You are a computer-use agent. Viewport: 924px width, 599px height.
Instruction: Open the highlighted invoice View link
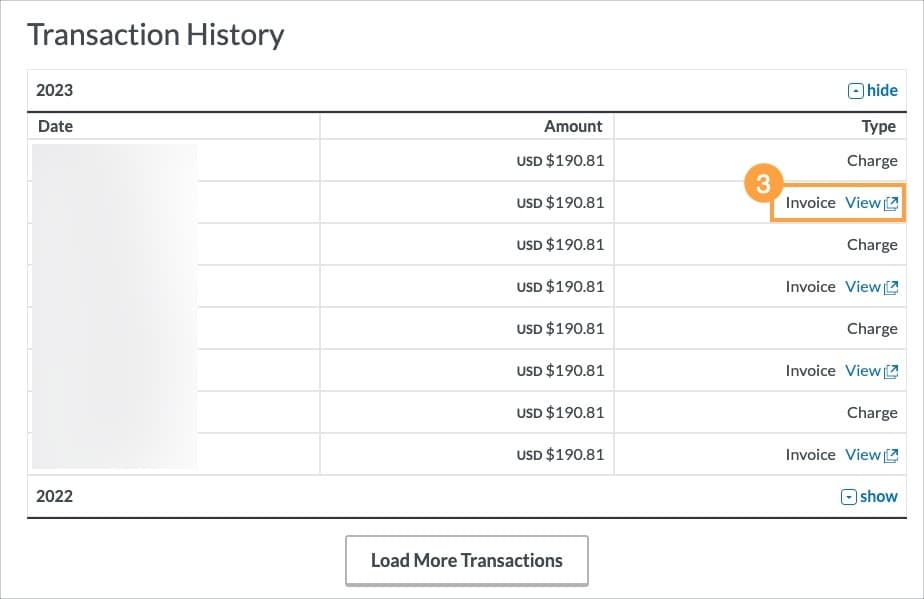tap(863, 202)
